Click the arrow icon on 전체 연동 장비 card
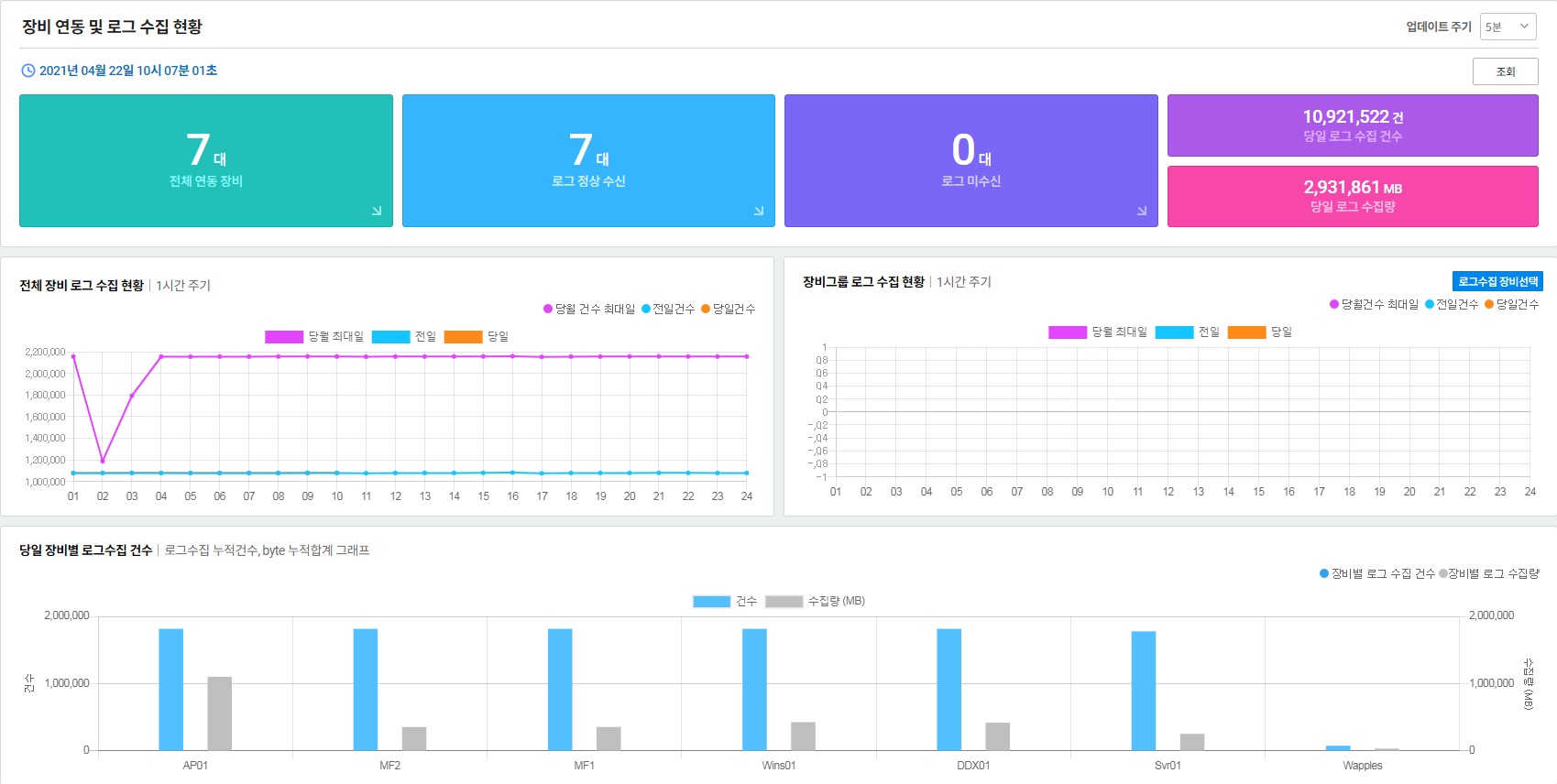This screenshot has height=784, width=1557. (377, 211)
